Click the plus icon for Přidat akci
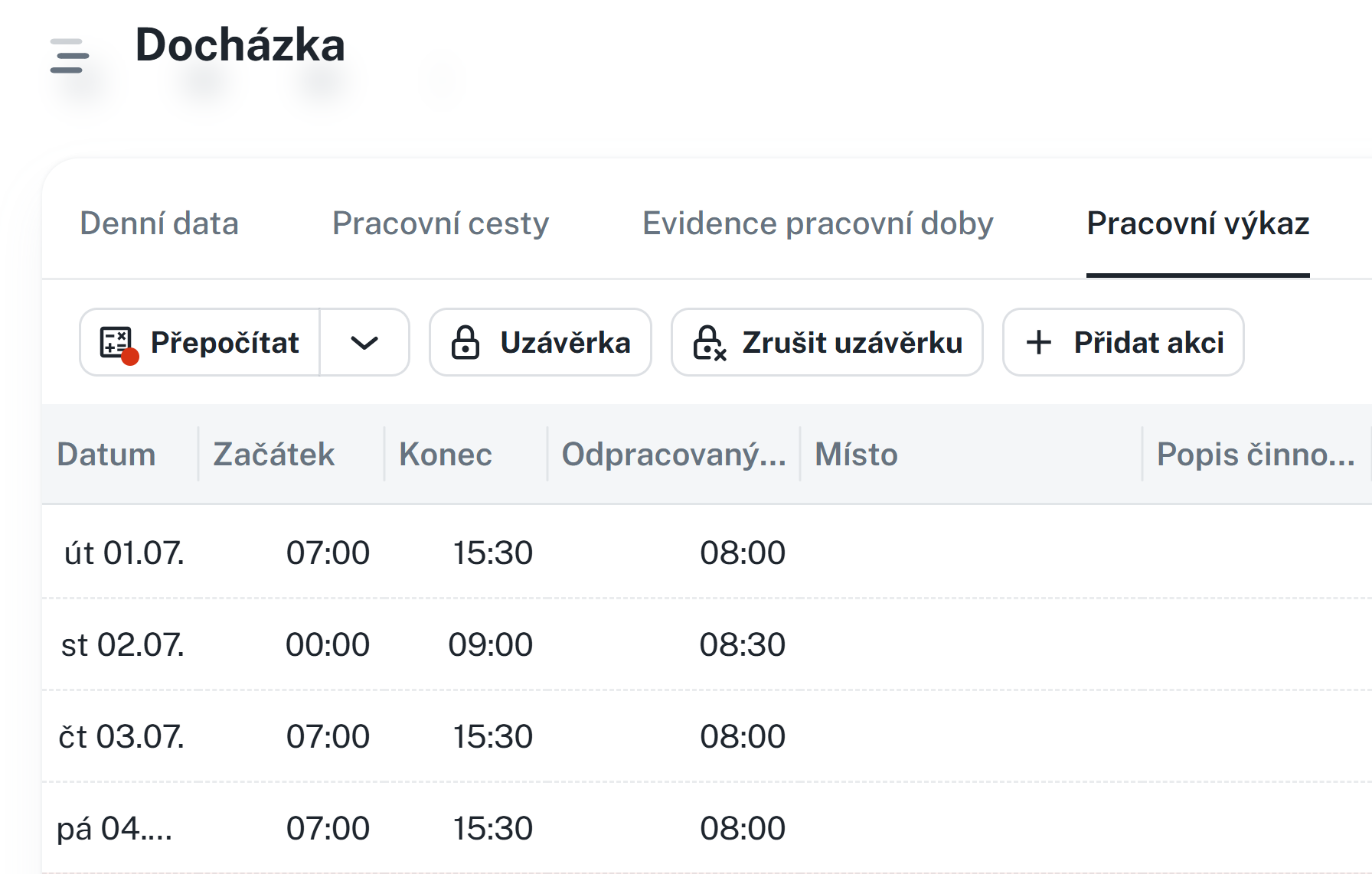The width and height of the screenshot is (1372, 874). [1038, 342]
